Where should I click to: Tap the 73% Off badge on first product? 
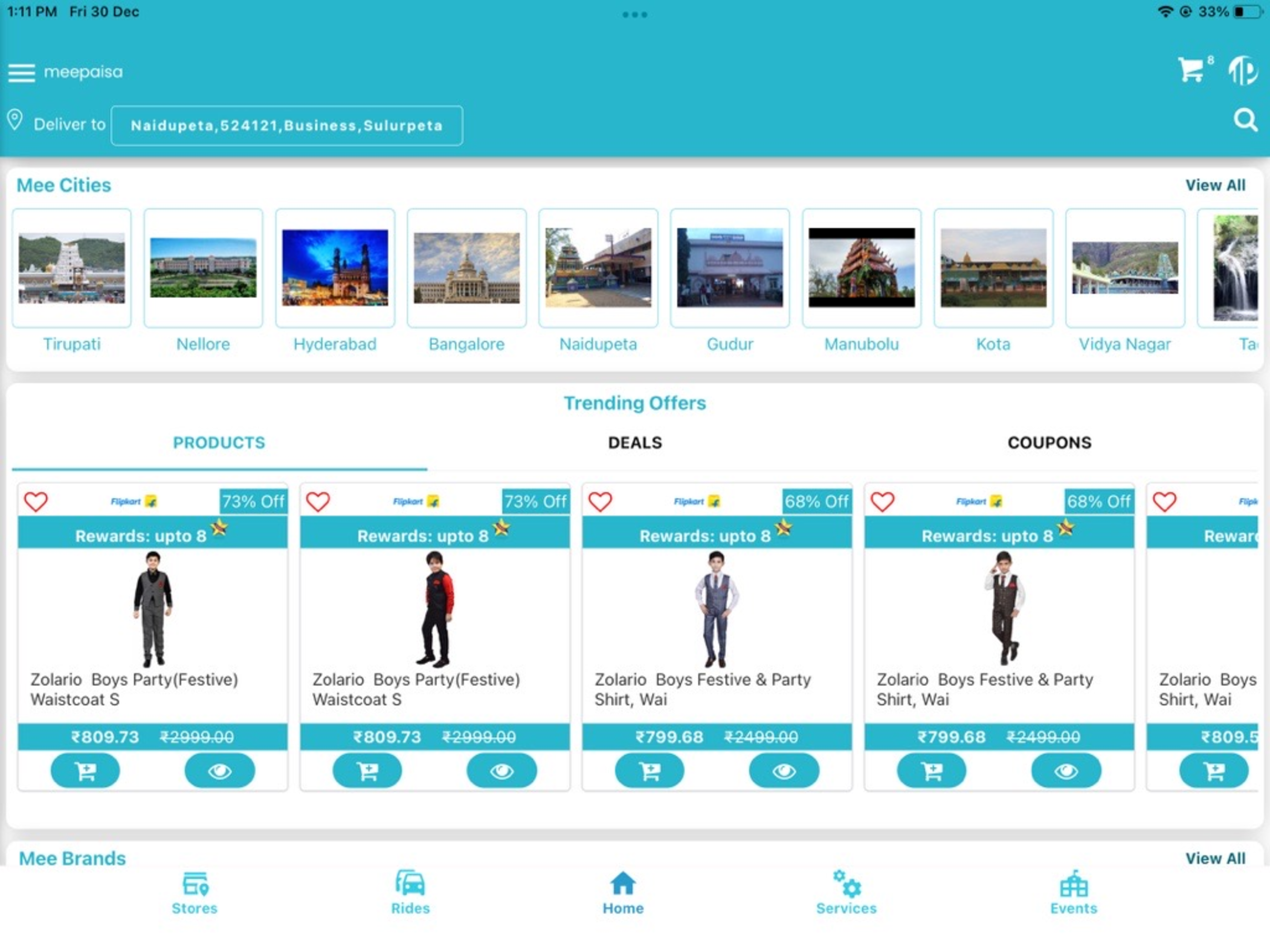253,501
